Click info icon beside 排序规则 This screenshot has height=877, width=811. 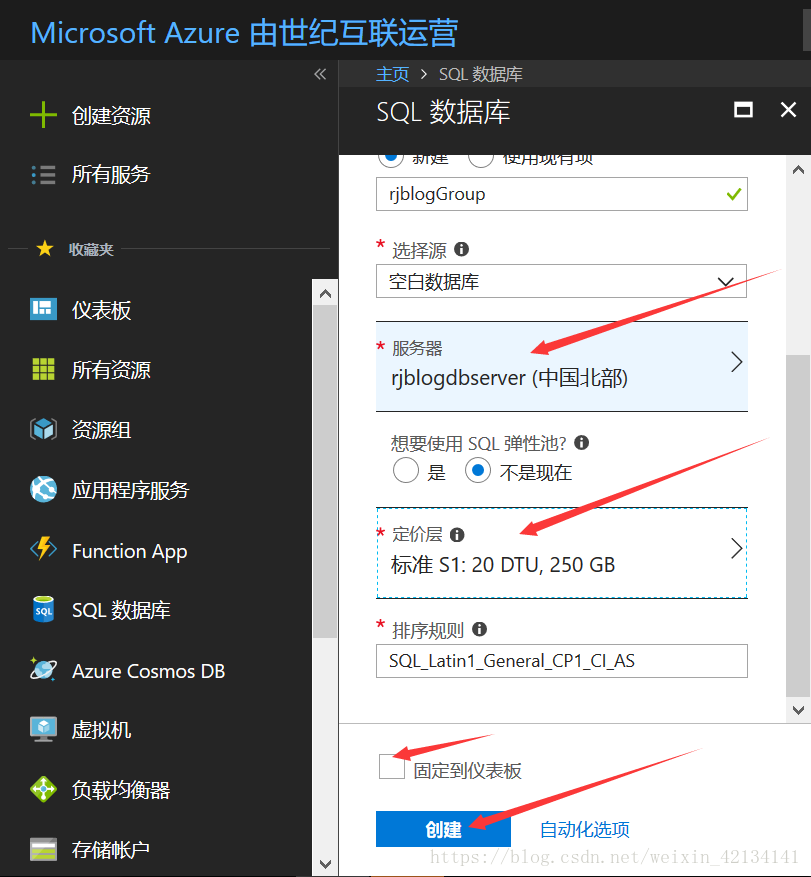[x=479, y=629]
